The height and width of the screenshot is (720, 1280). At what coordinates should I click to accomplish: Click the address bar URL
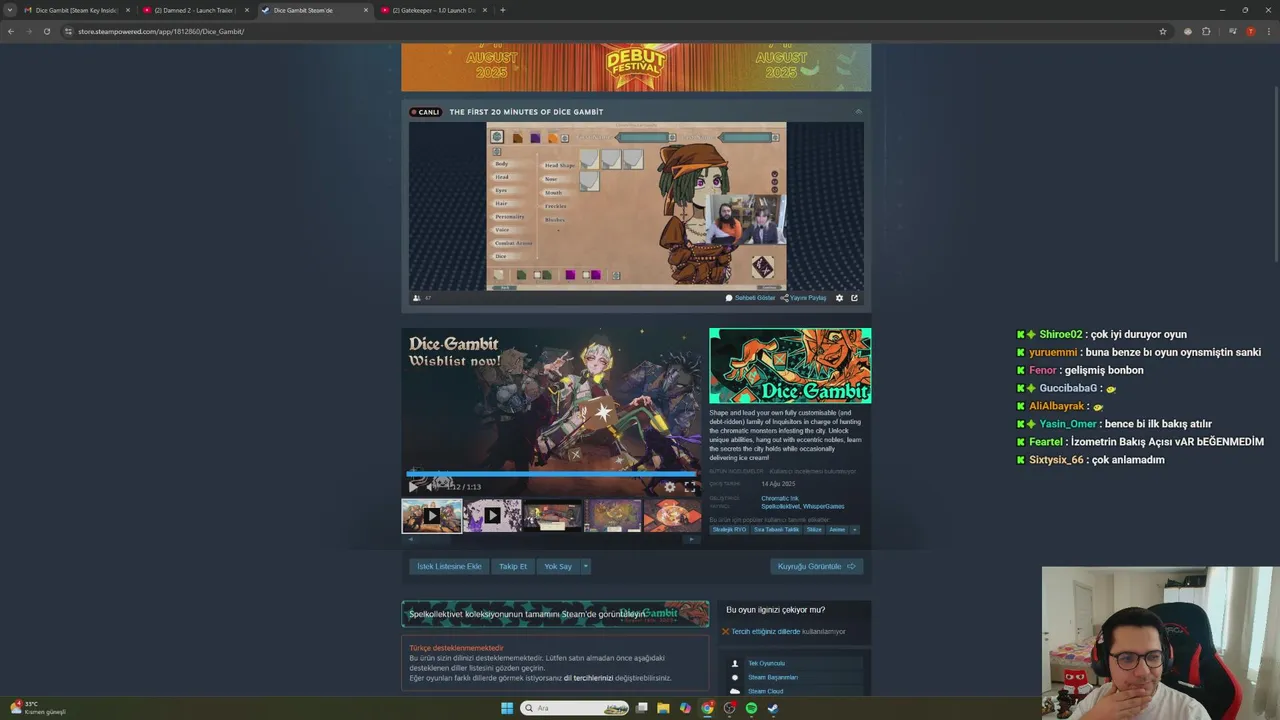tap(161, 31)
